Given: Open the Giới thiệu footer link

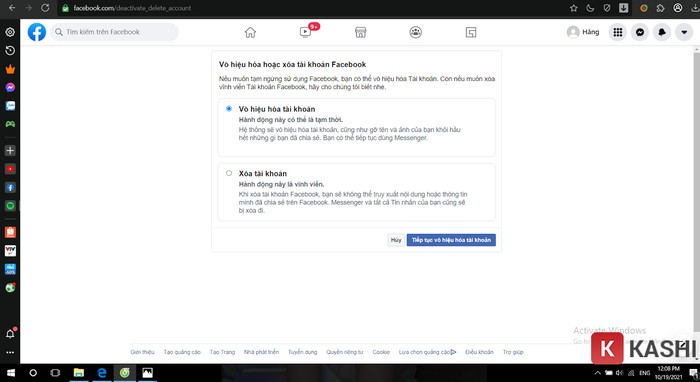Looking at the screenshot, I should point(142,352).
